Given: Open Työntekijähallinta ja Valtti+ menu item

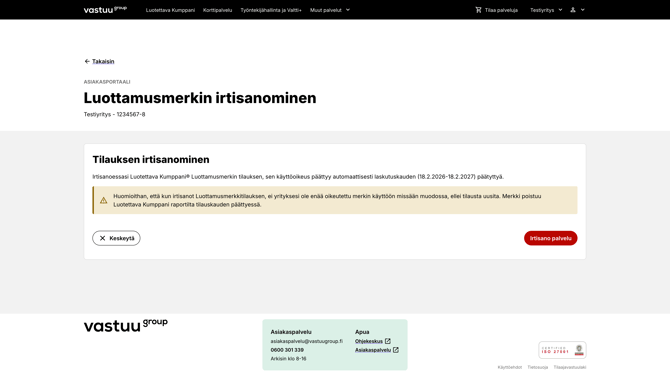Looking at the screenshot, I should click(271, 10).
